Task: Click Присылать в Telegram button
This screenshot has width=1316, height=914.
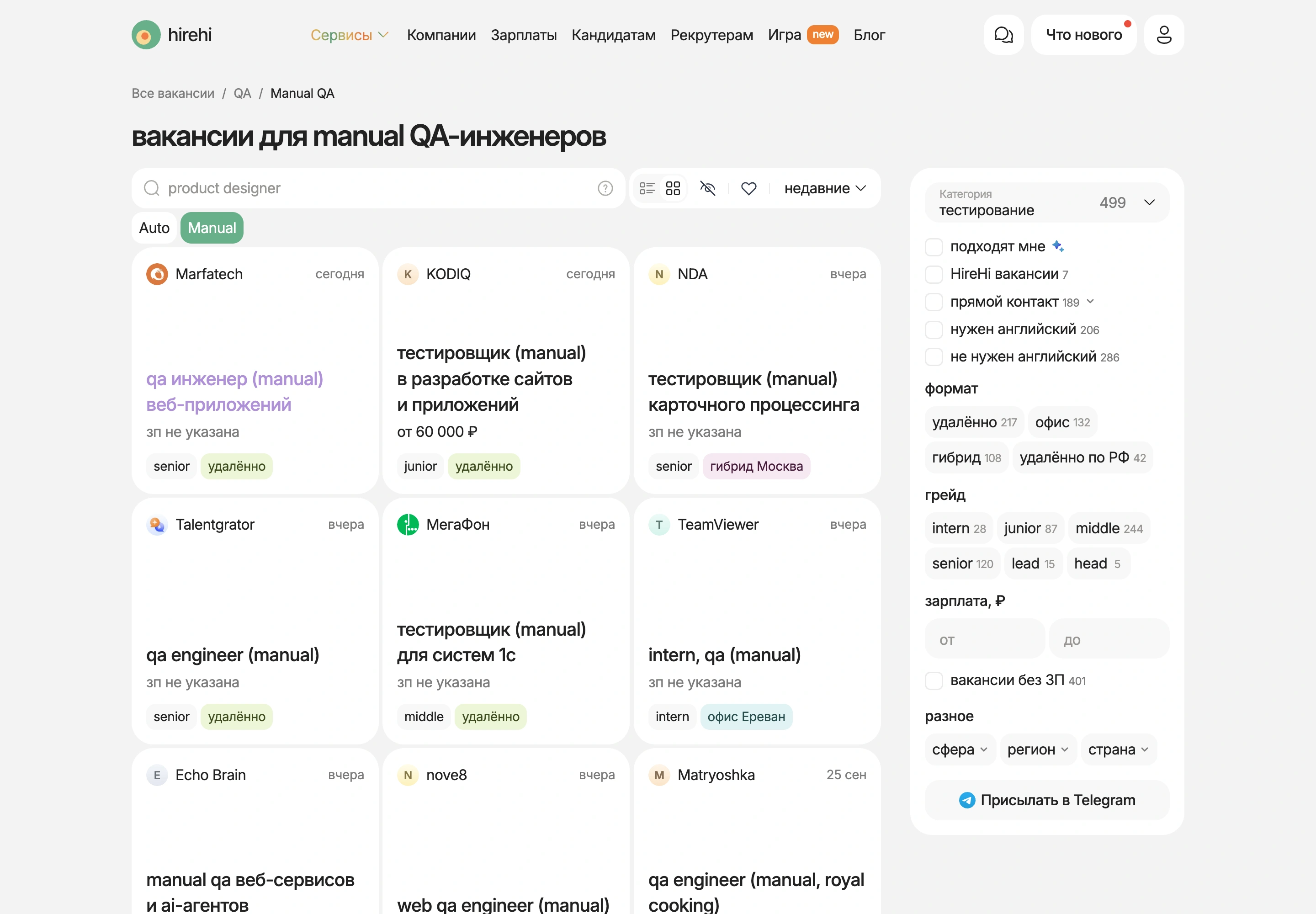Action: tap(1047, 800)
